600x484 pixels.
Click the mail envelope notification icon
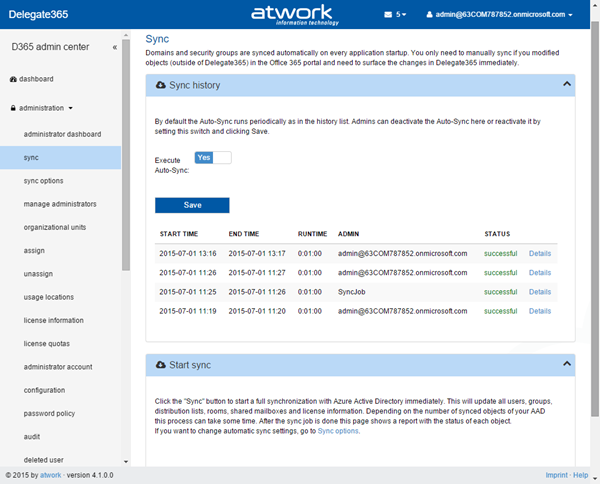[388, 15]
